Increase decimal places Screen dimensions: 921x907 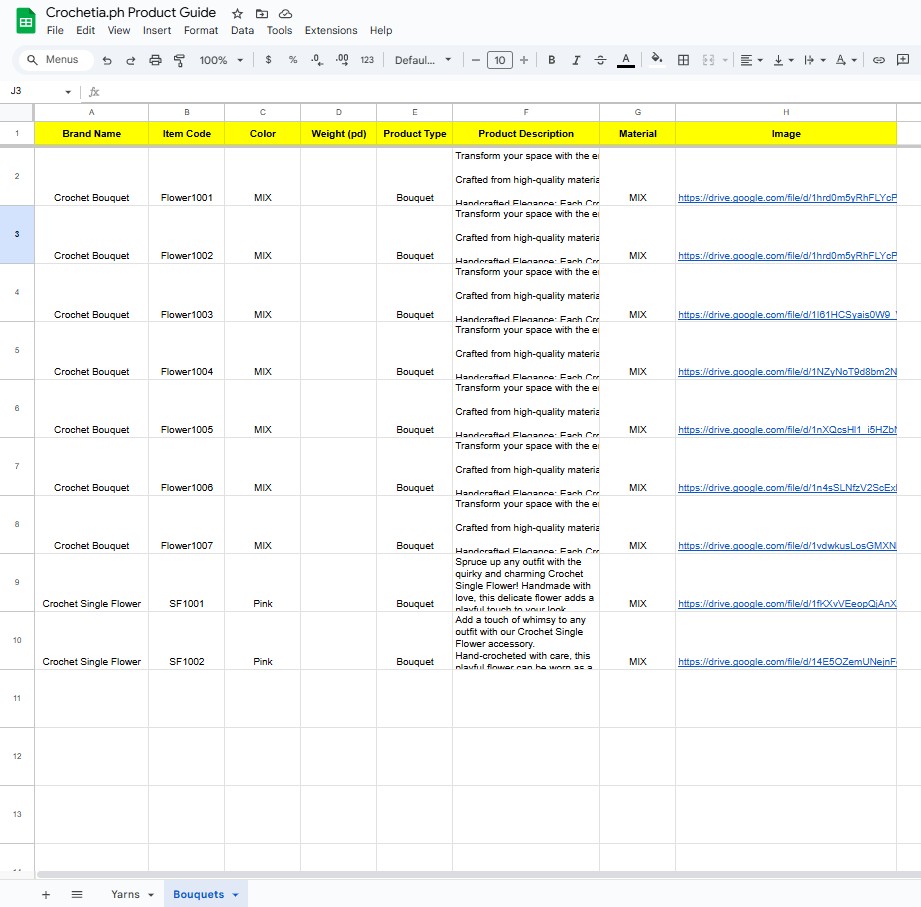(342, 60)
